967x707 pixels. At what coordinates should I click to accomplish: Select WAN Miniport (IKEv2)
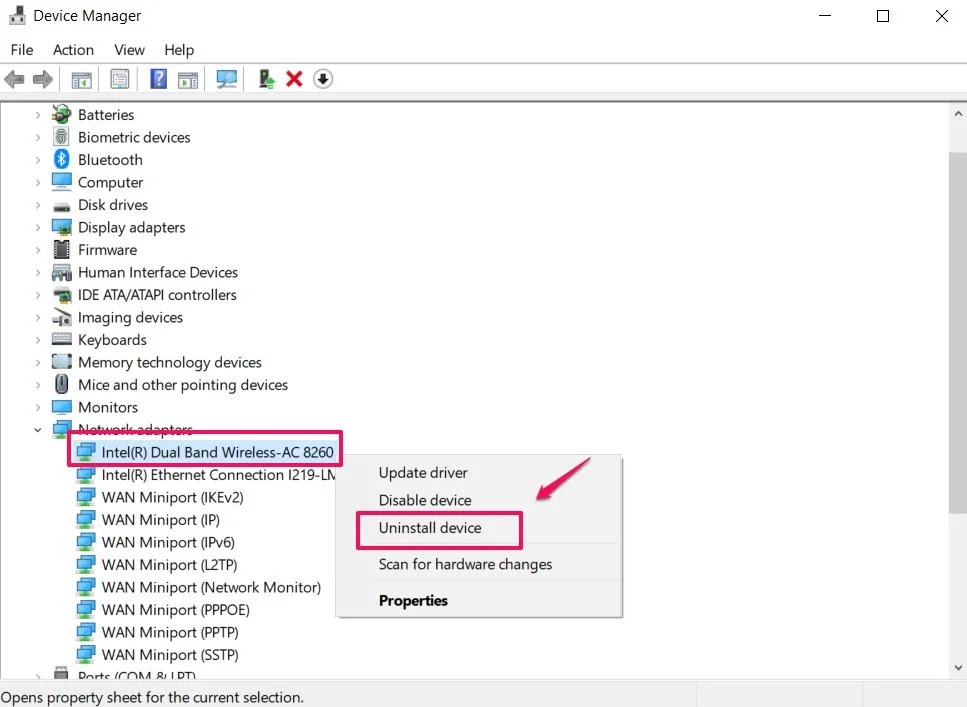(172, 497)
